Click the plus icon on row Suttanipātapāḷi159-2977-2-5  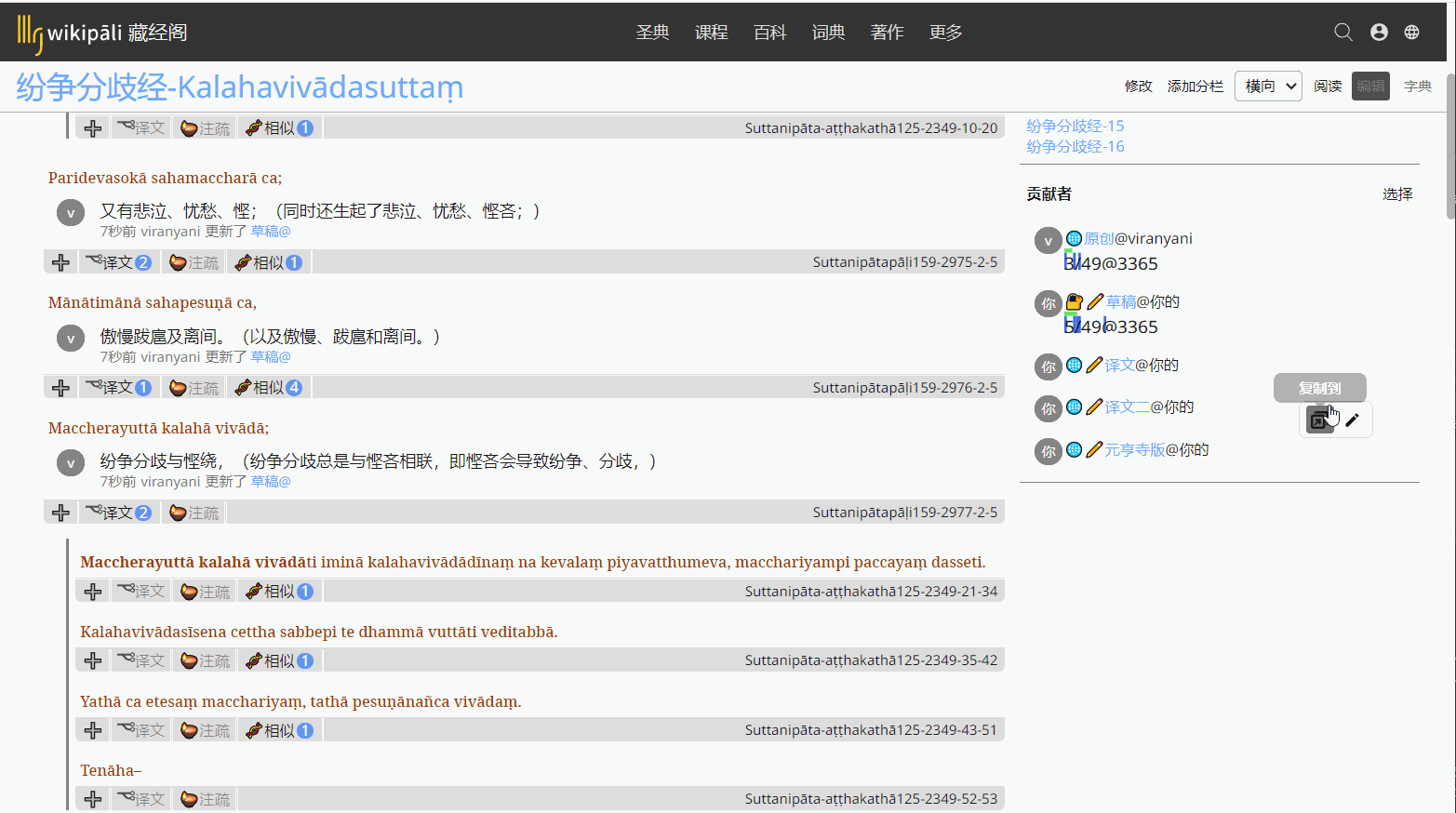click(61, 513)
